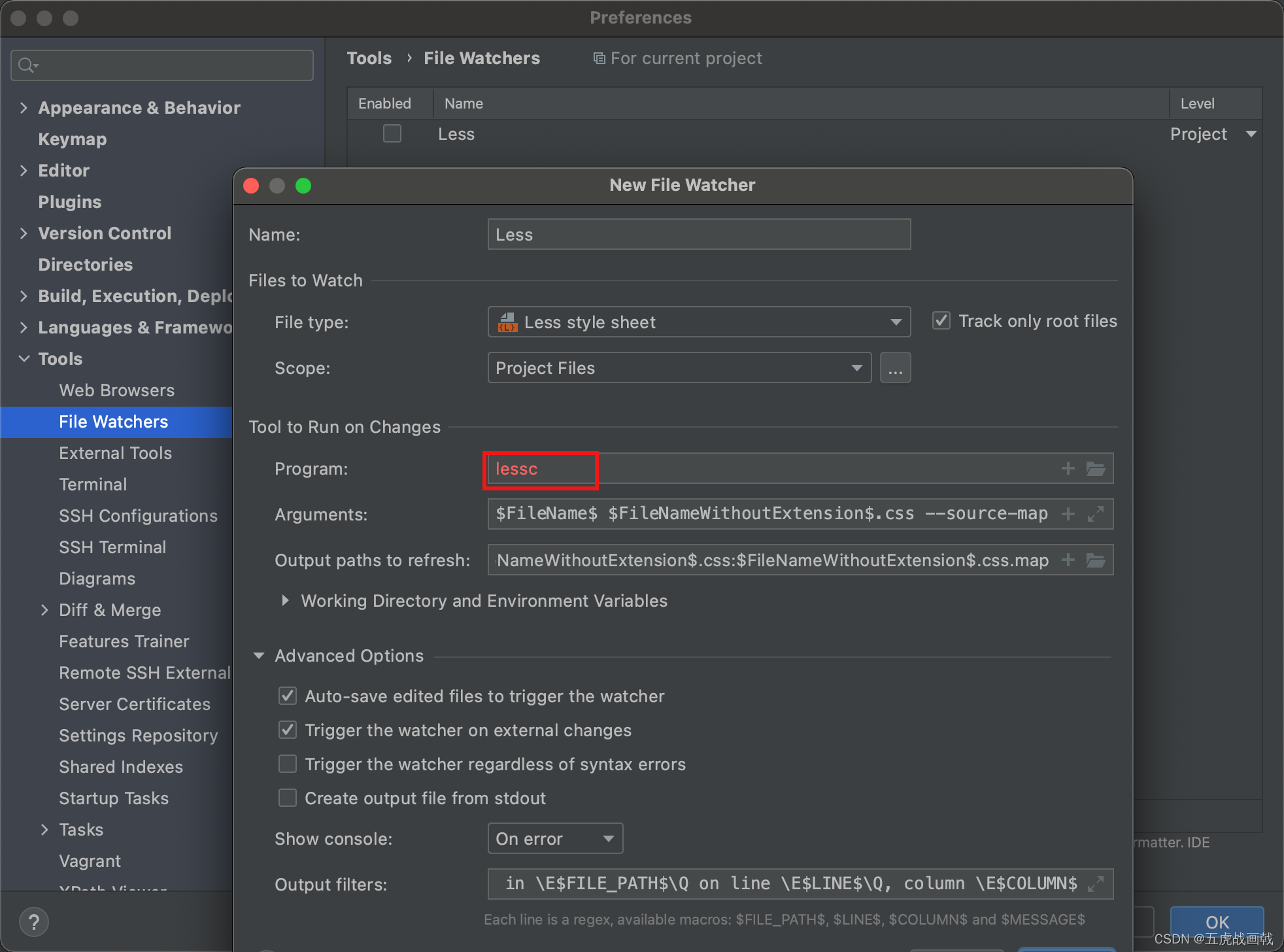
Task: Collapse the Advanced Options section
Action: [x=259, y=656]
